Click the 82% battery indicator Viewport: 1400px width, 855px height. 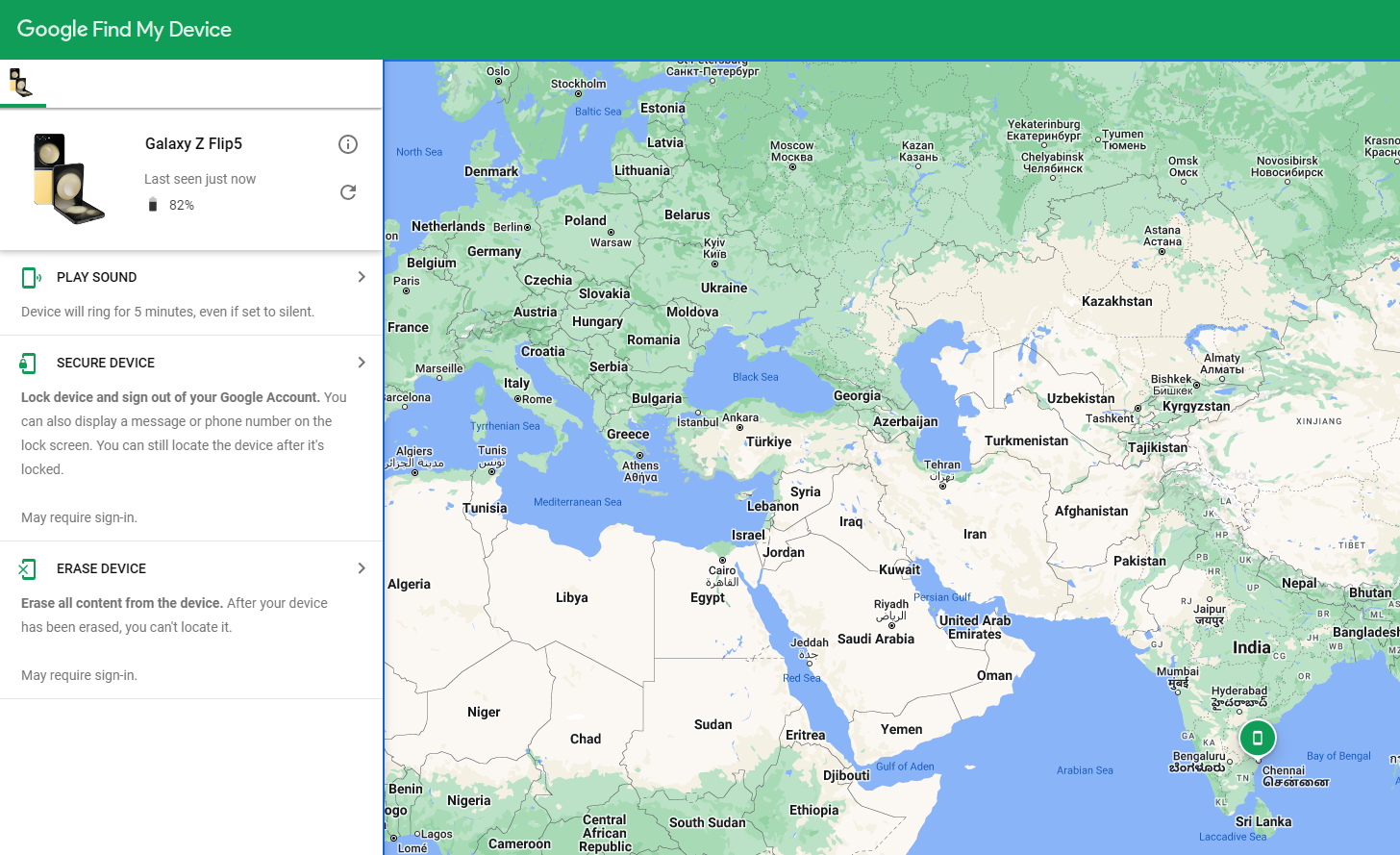[x=180, y=204]
